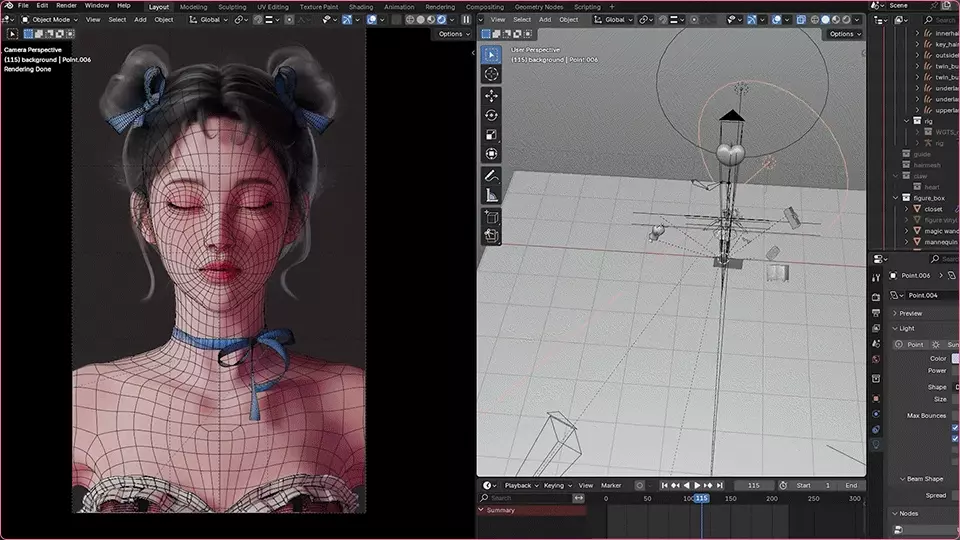This screenshot has width=960, height=540.
Task: Select the Annotate tool in viewport toolbar
Action: click(x=492, y=176)
